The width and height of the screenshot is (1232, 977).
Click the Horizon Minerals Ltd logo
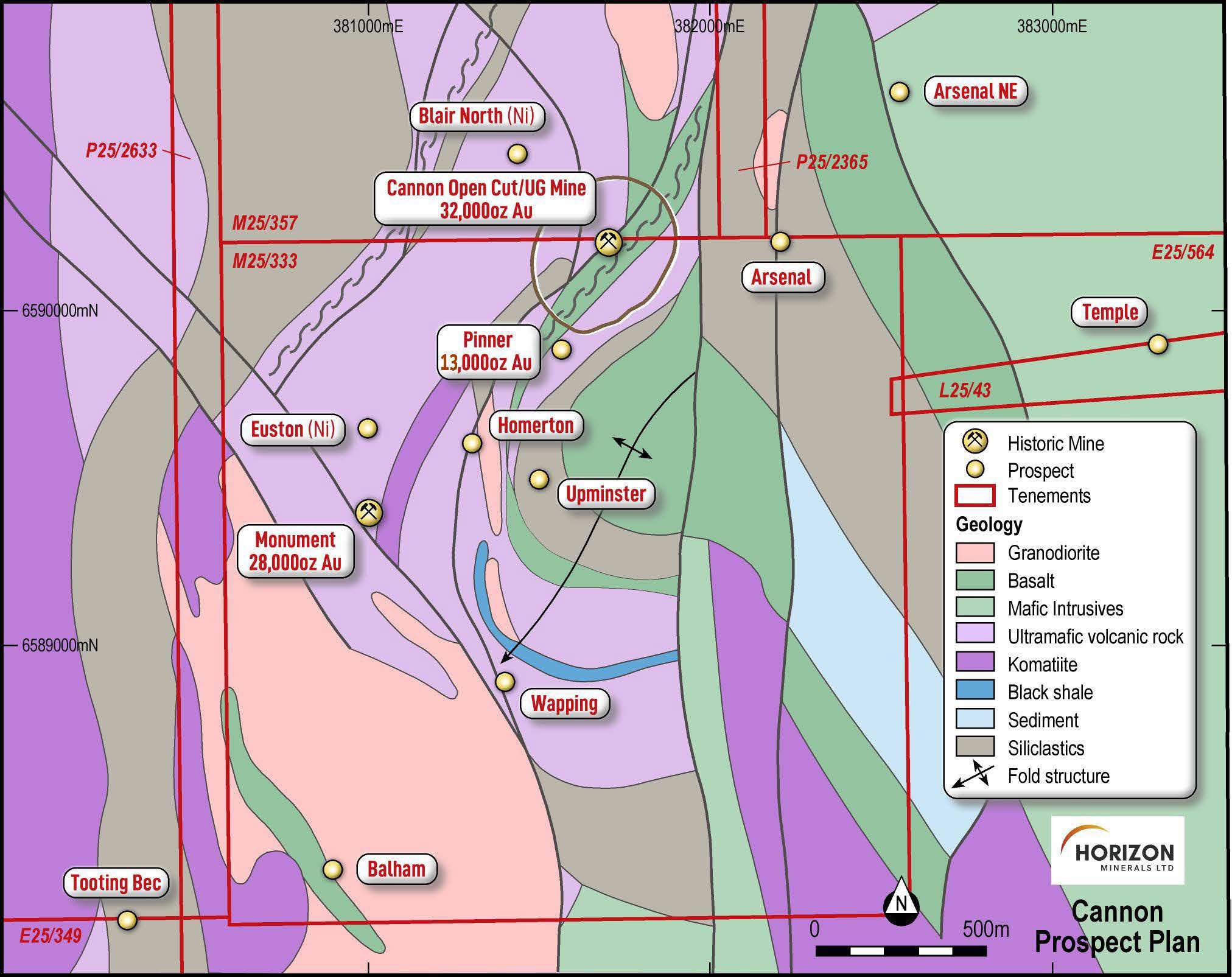pyautogui.click(x=1118, y=850)
